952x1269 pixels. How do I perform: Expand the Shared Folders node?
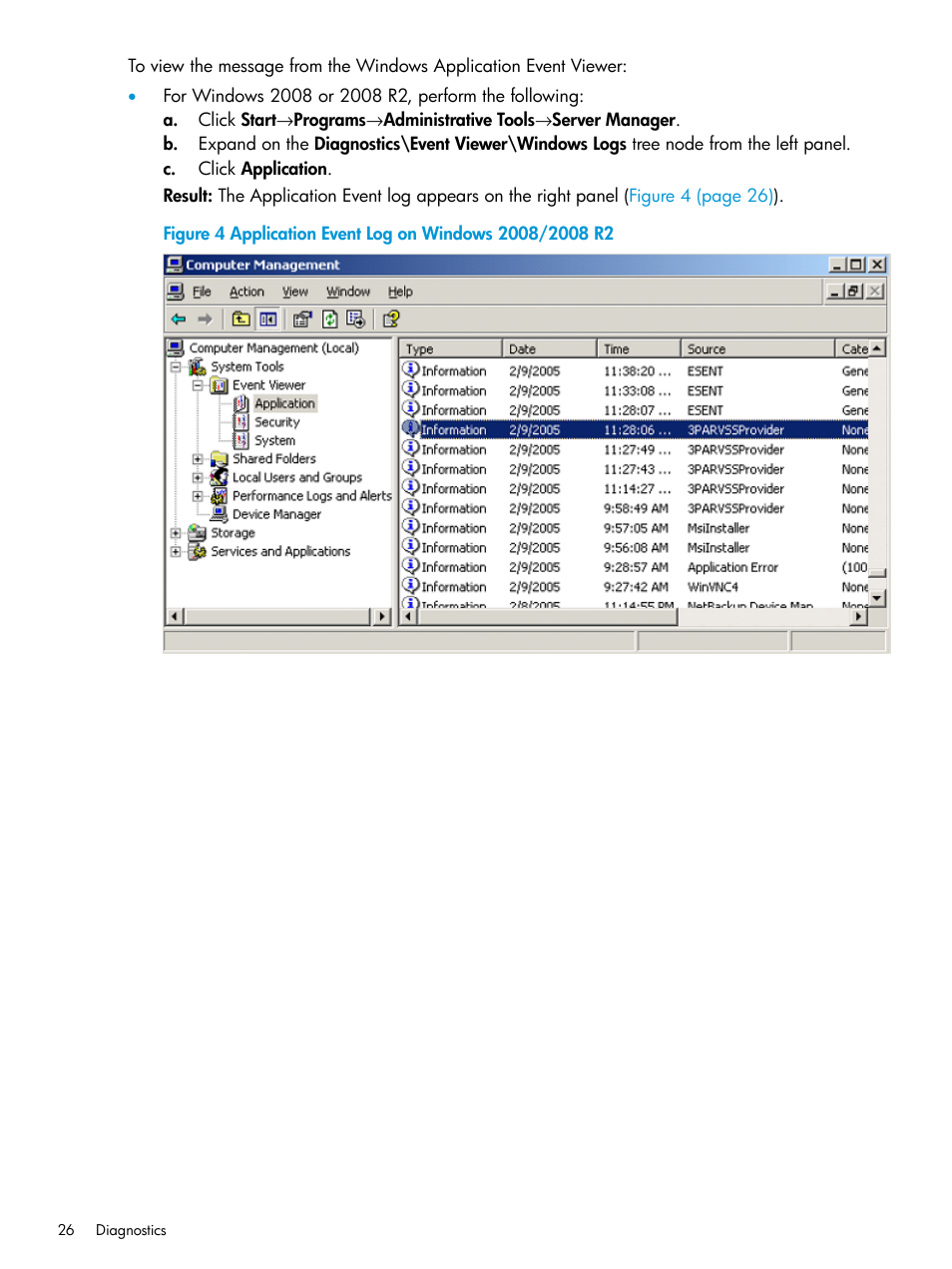[x=198, y=459]
